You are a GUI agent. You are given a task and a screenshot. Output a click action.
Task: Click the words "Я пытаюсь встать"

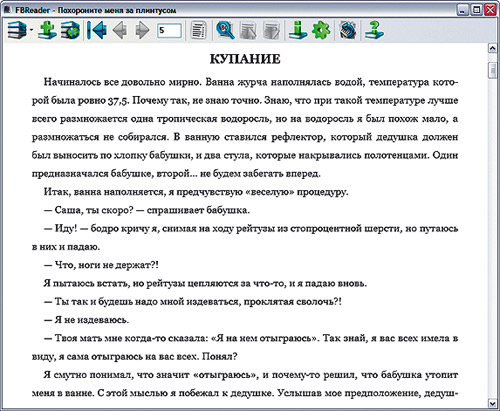click(86, 284)
